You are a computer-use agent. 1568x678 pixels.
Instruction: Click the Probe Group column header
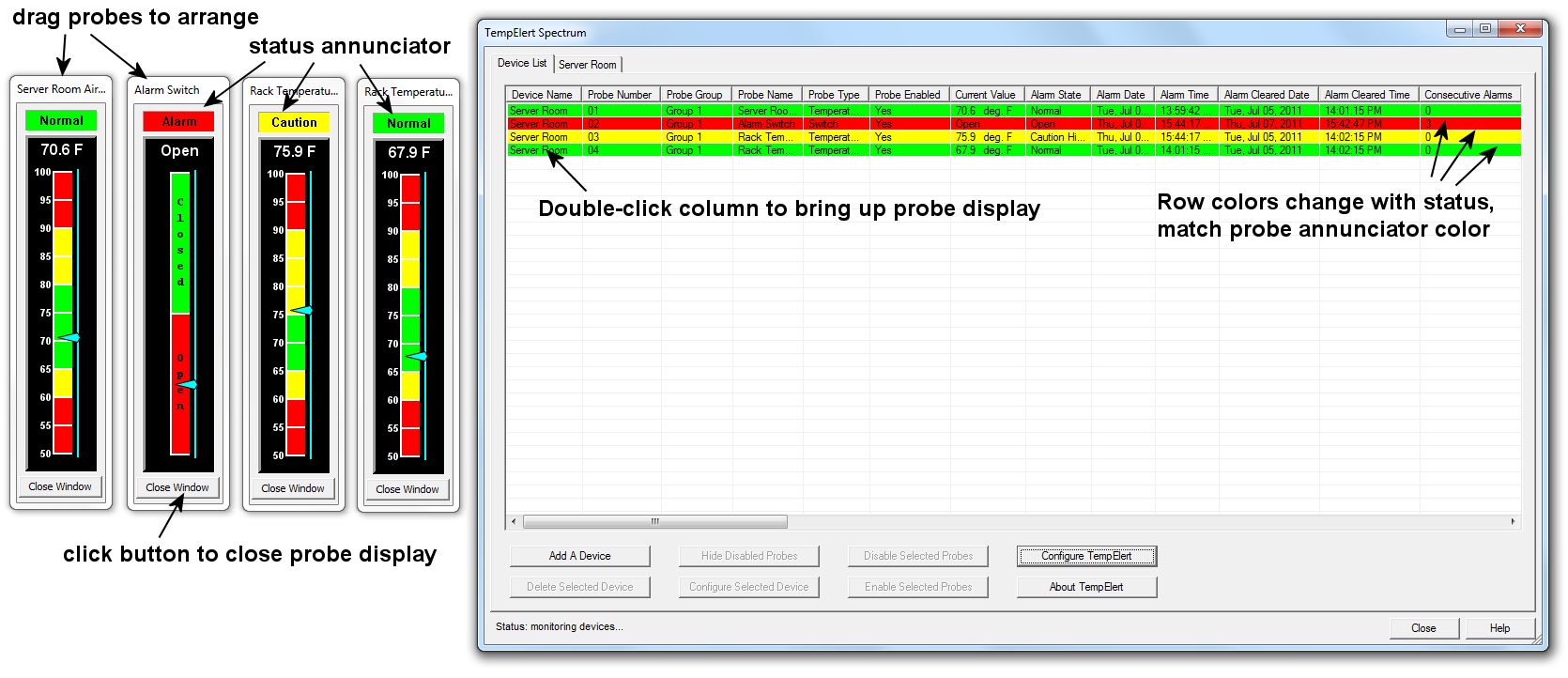696,95
